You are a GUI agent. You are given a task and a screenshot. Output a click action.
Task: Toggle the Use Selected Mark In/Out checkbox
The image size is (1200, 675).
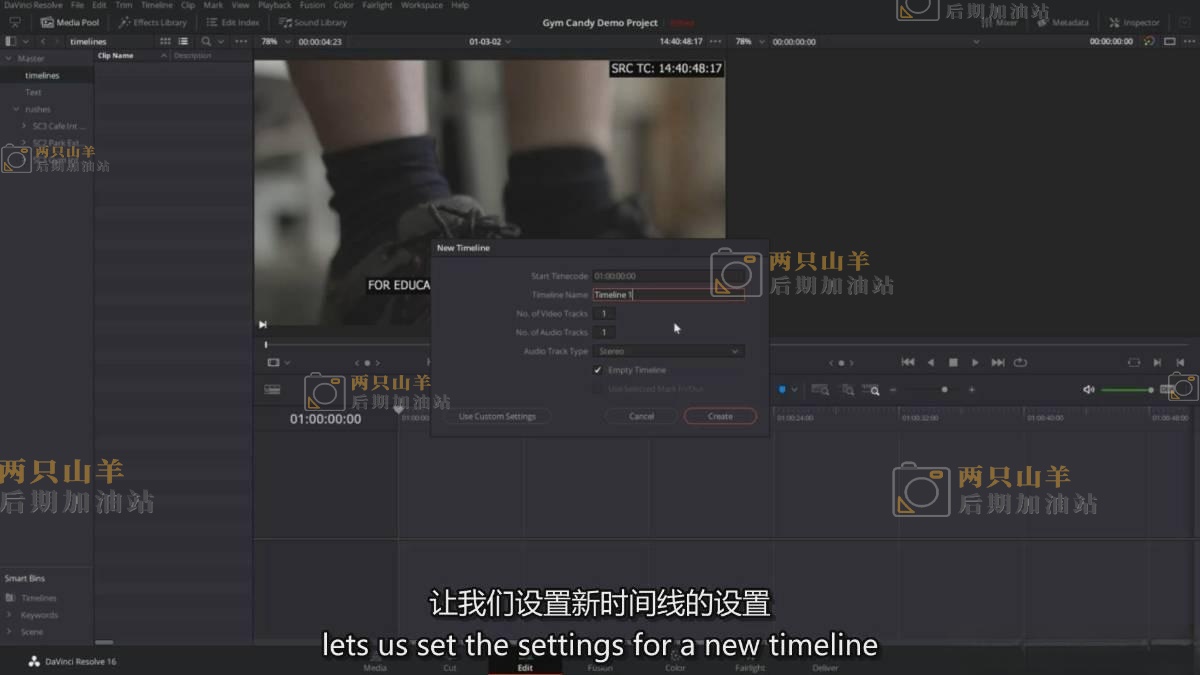pos(598,388)
